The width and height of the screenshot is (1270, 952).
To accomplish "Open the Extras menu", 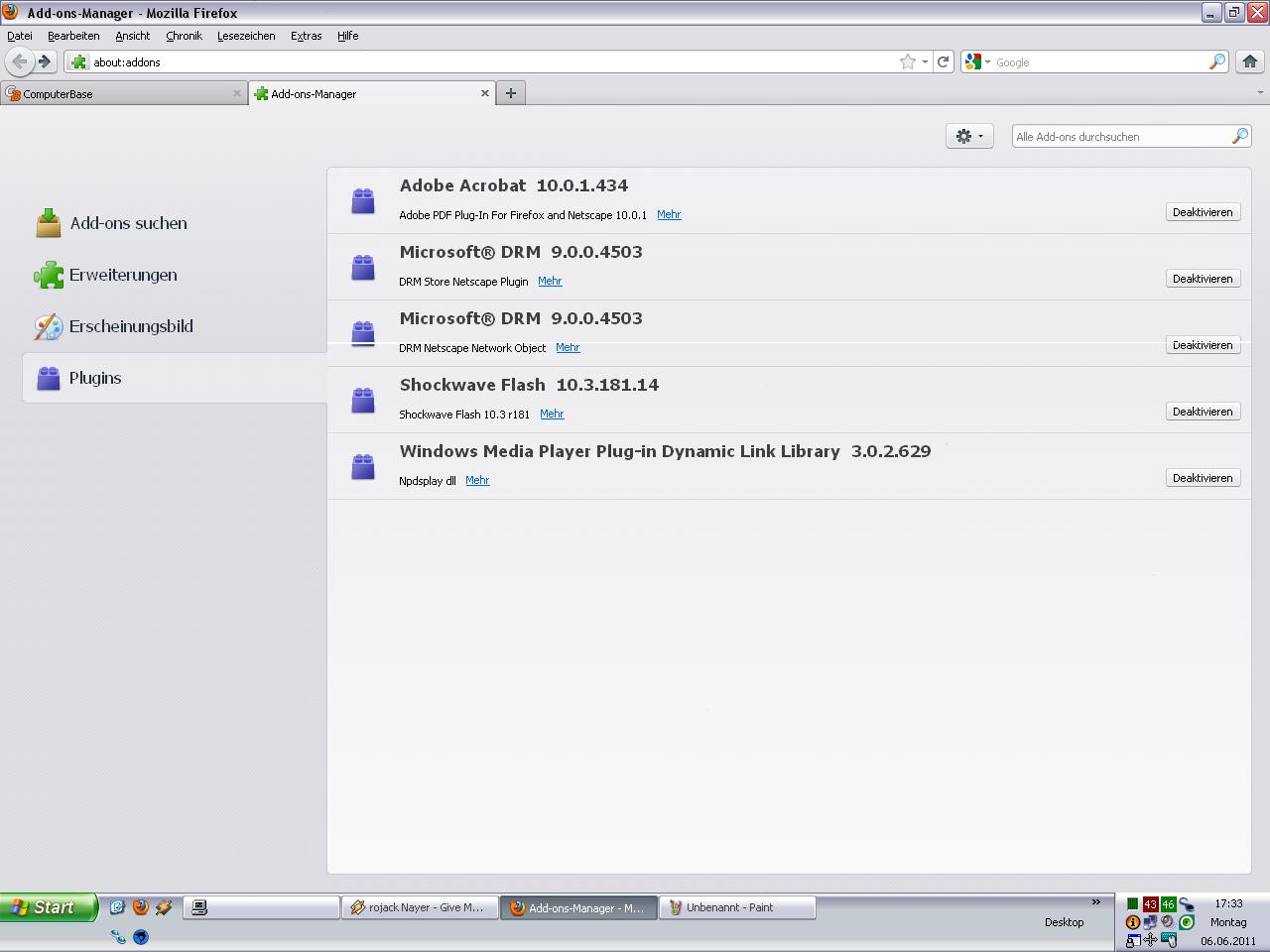I will point(306,36).
